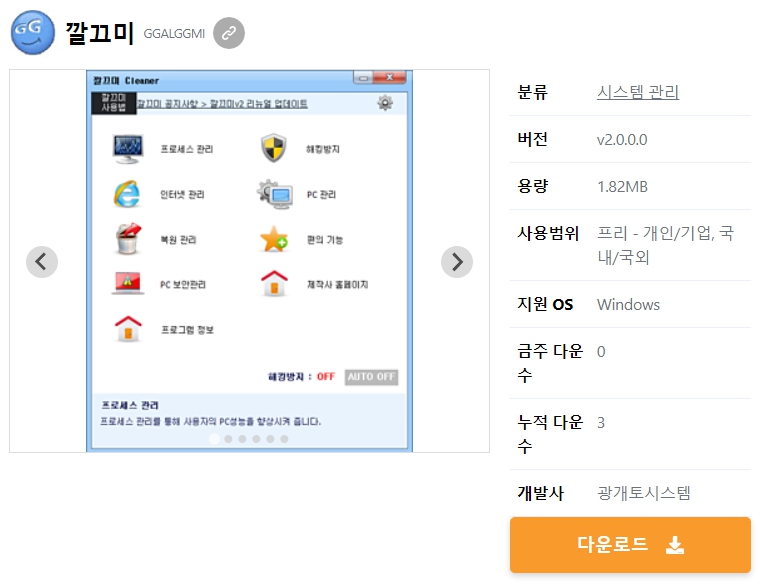This screenshot has width=760, height=584.
Task: Click the orange 다운로드 button
Action: pos(630,545)
